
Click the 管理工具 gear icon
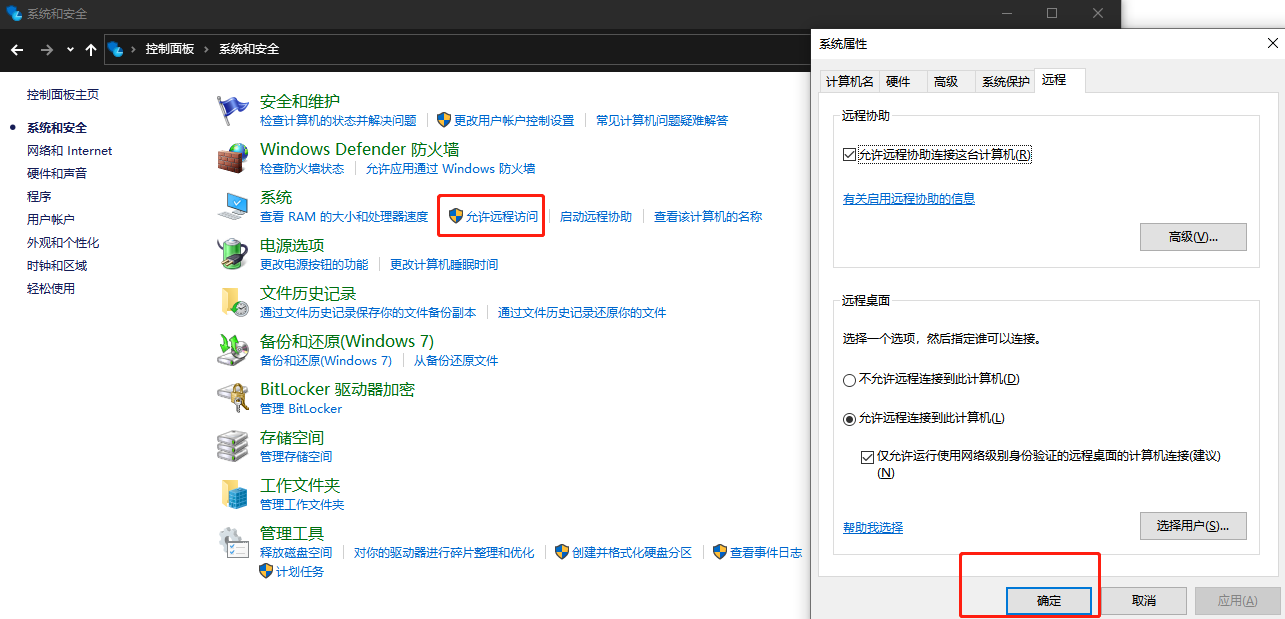(233, 541)
